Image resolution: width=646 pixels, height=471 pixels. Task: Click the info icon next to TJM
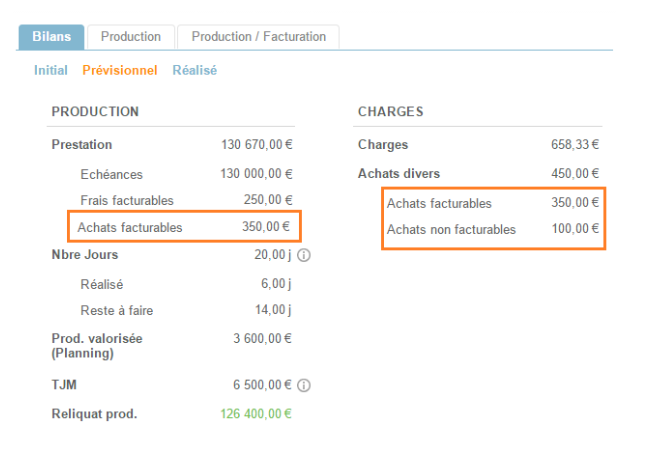(x=304, y=385)
